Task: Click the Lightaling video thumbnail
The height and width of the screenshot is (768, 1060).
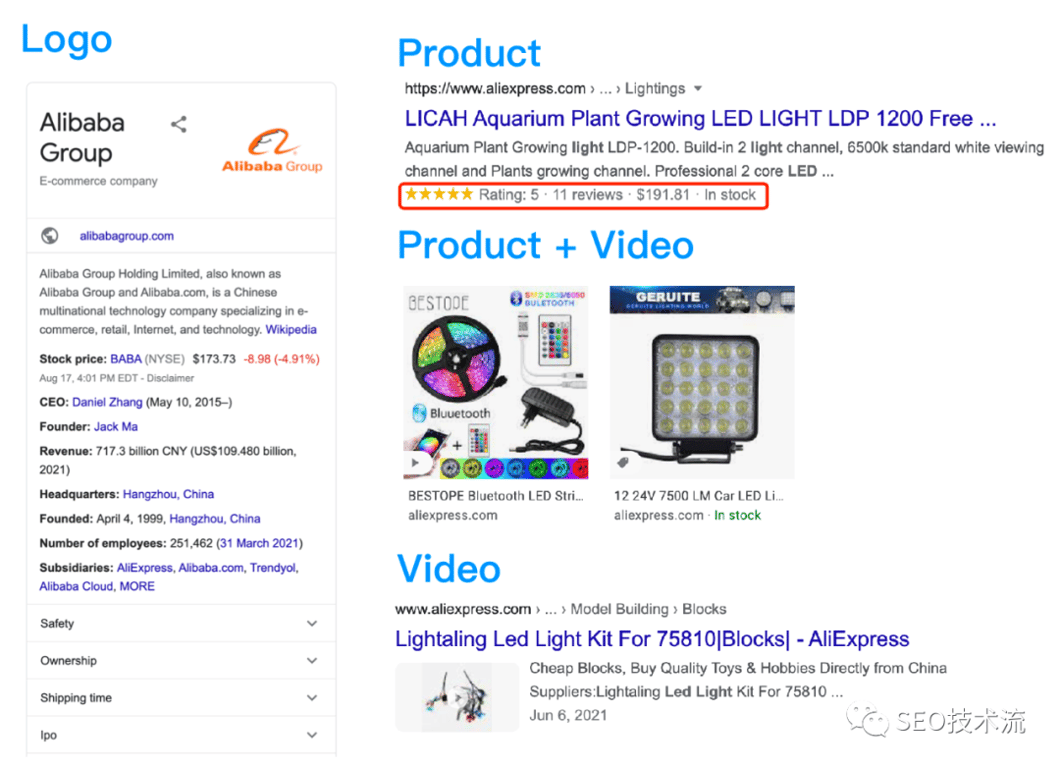Action: (x=457, y=697)
